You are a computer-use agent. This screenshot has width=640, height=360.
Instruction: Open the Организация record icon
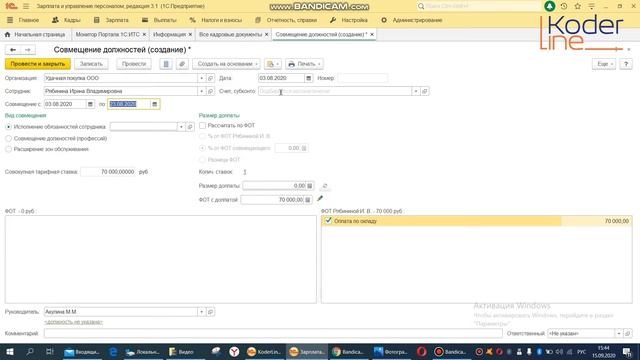(x=211, y=78)
